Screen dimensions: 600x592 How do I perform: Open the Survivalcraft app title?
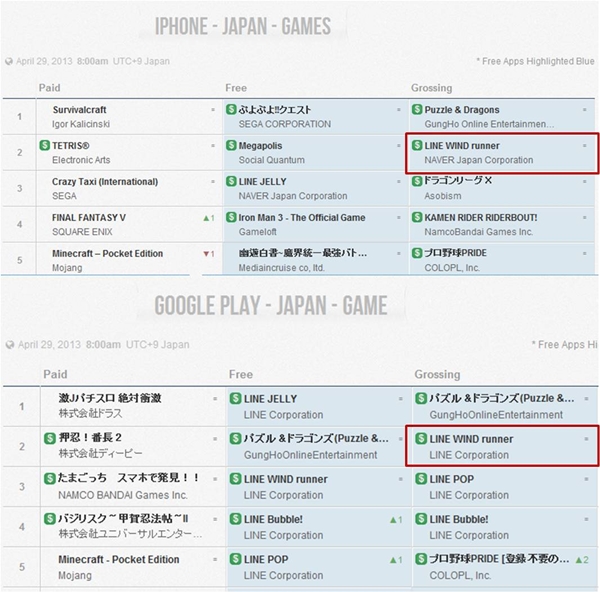(x=80, y=110)
